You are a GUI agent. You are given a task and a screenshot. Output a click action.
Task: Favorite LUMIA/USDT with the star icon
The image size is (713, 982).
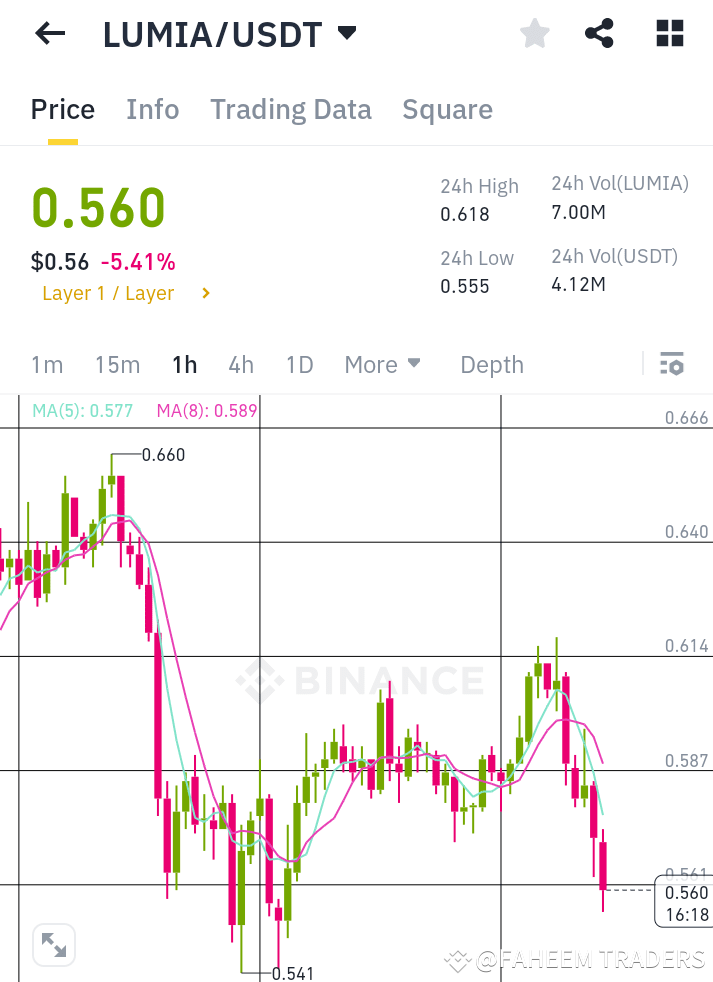(534, 33)
